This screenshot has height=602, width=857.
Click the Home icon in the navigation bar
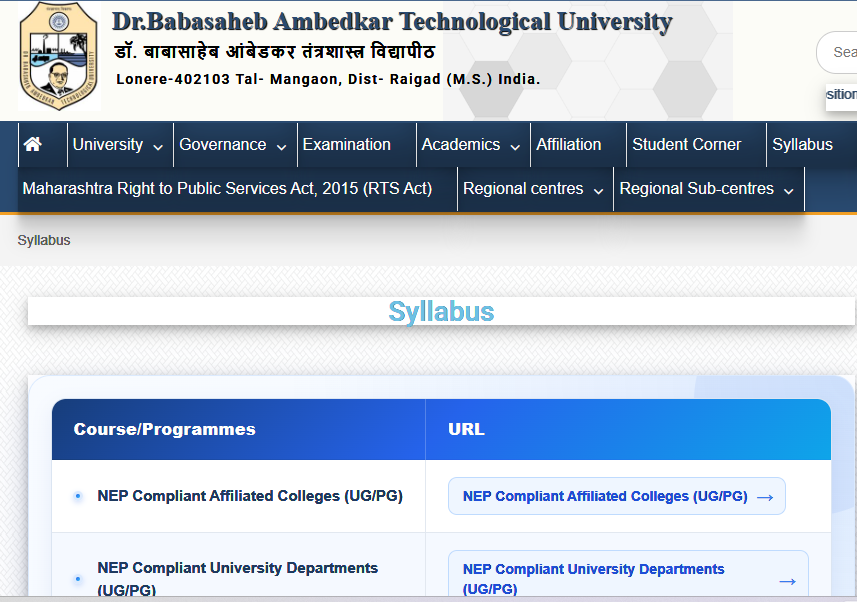33,144
